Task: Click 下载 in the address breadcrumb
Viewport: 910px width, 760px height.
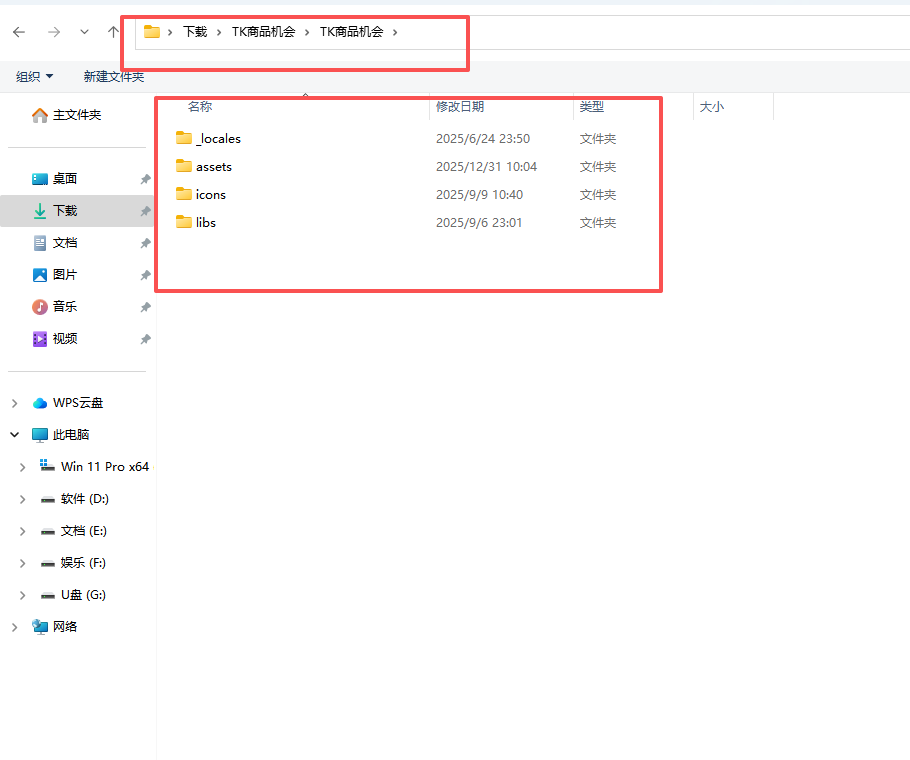Action: coord(194,32)
